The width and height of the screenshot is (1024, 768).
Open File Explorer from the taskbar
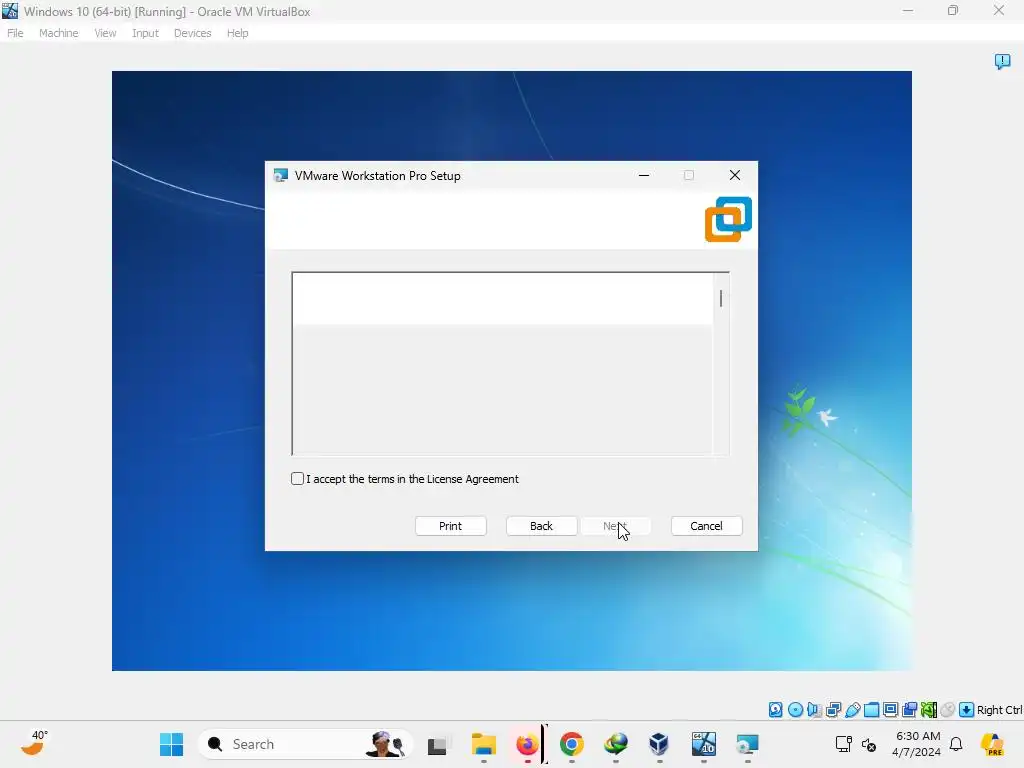click(484, 744)
